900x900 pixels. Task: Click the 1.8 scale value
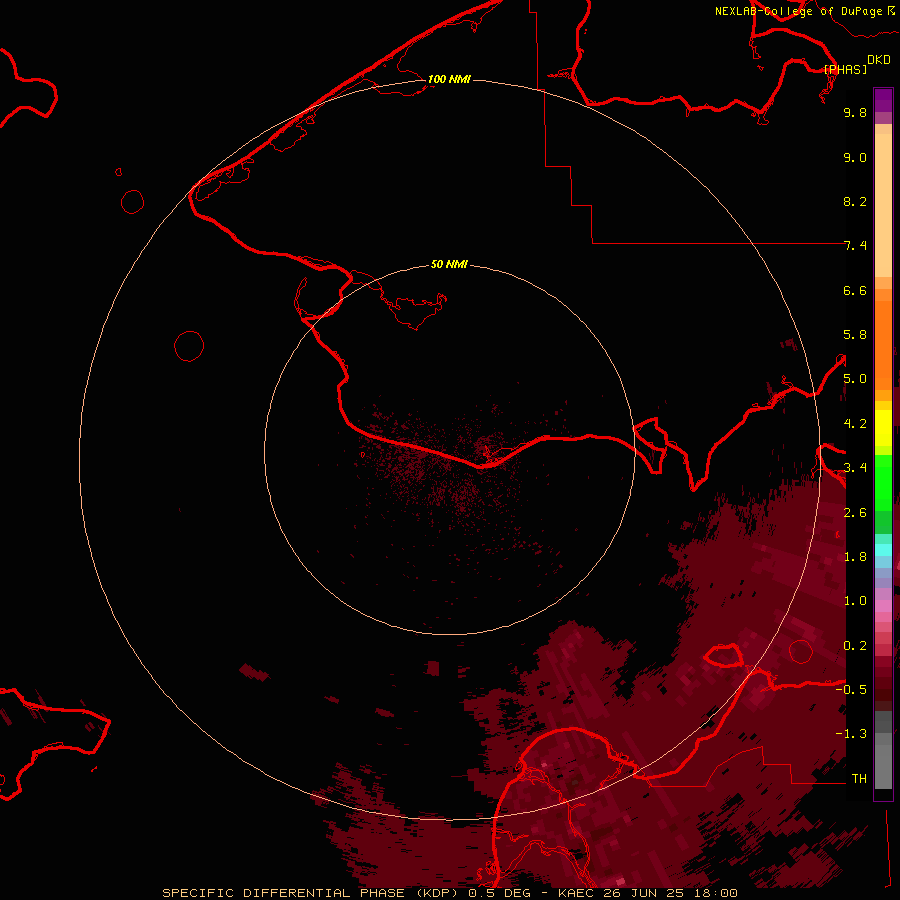[855, 557]
